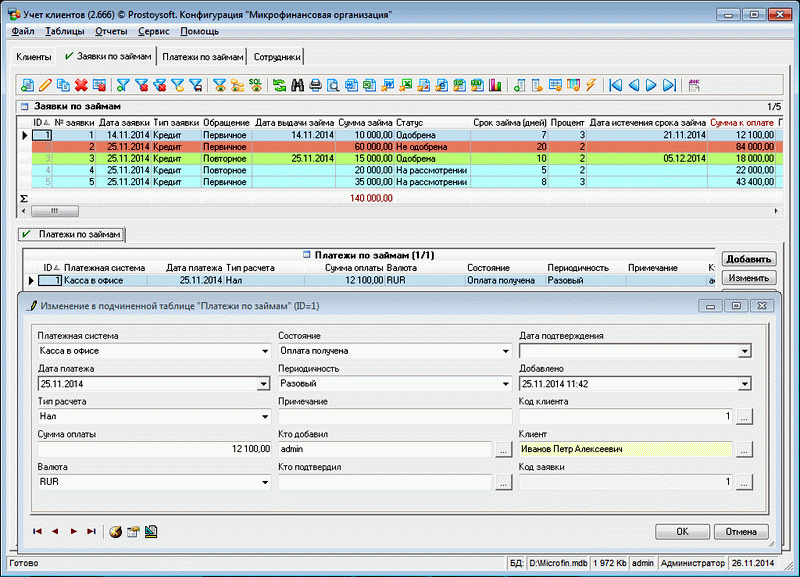Open the Состояние dropdown list
Viewport: 800px width, 577px height.
point(503,351)
